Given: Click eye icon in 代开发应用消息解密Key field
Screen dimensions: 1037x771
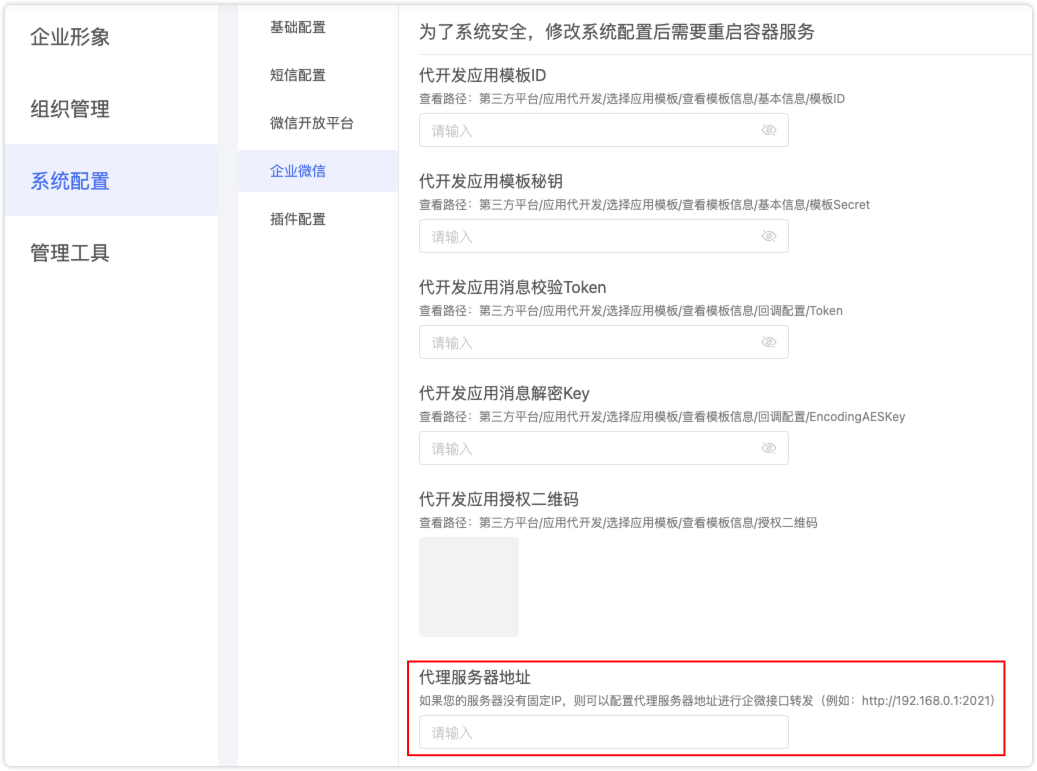Looking at the screenshot, I should 768,448.
